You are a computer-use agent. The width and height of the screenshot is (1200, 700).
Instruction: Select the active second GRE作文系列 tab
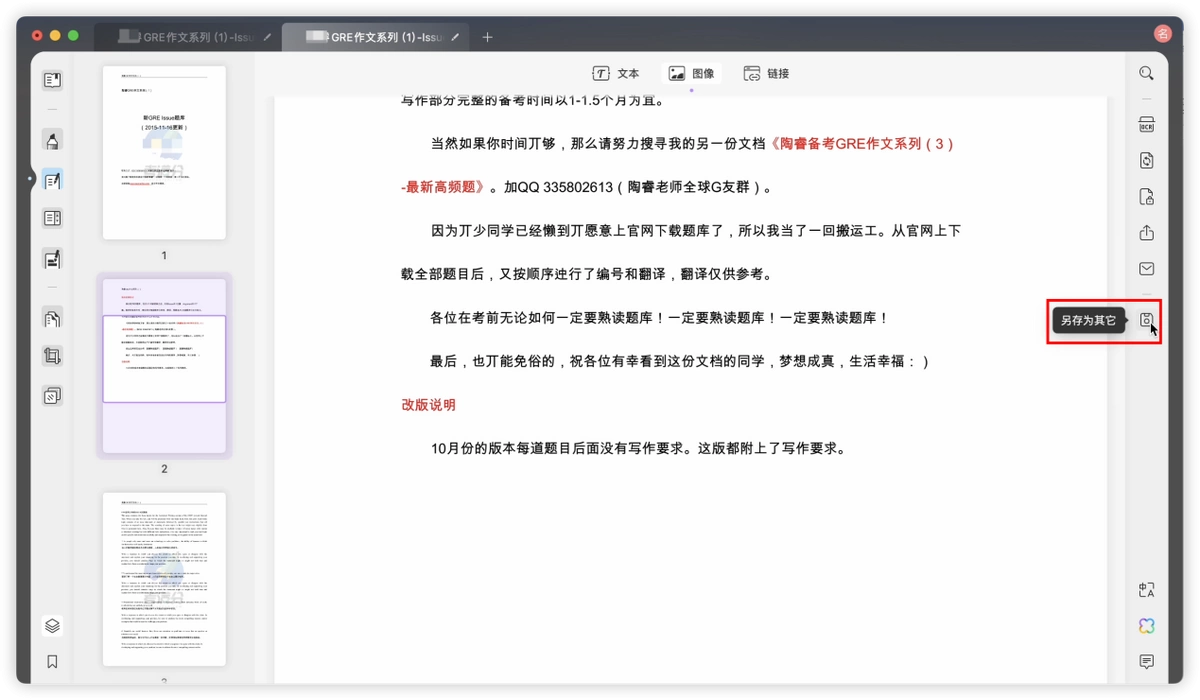(375, 37)
